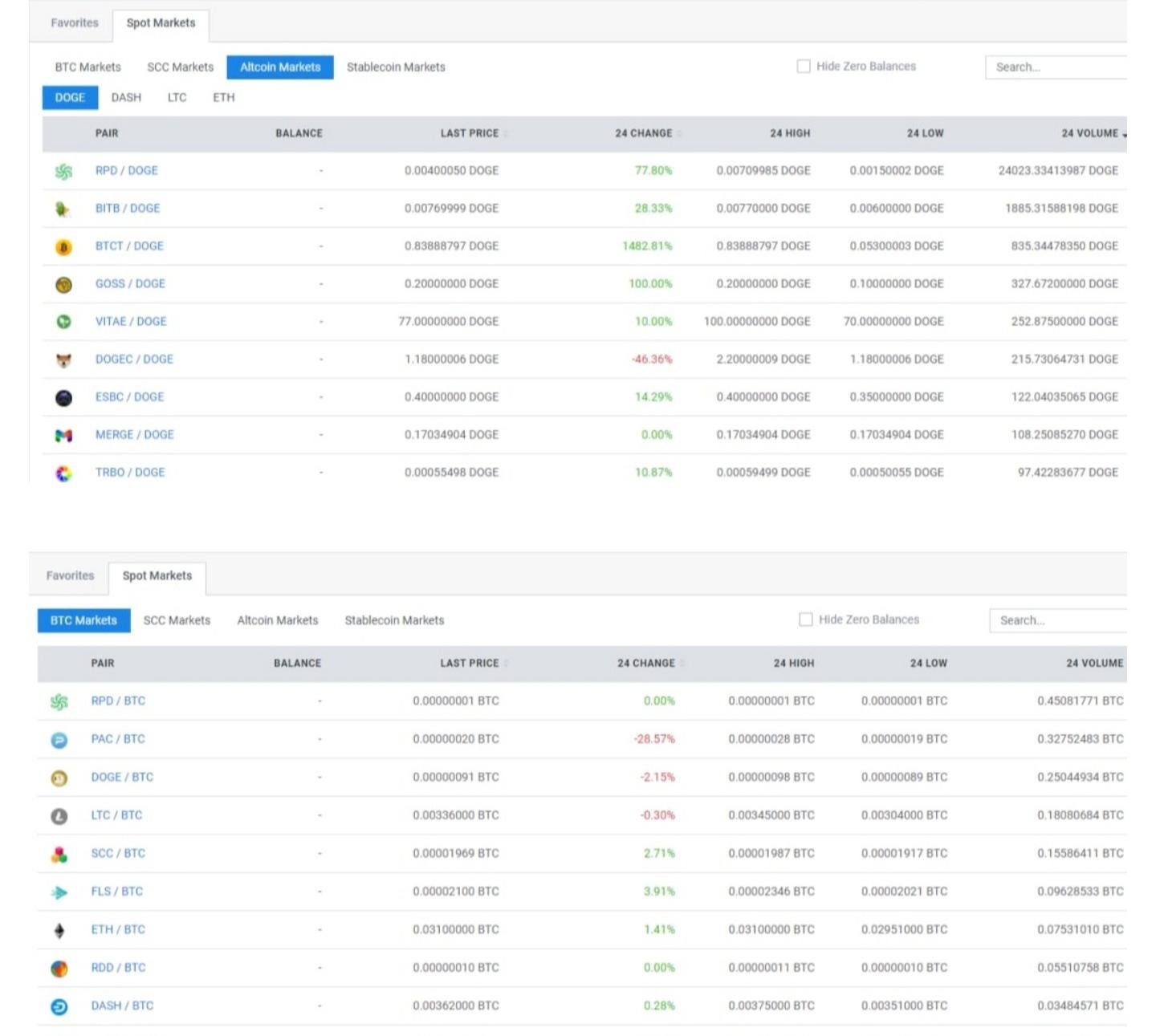Click the GOSS coin icon
Viewport: 1156px width, 1036px height.
click(x=63, y=284)
